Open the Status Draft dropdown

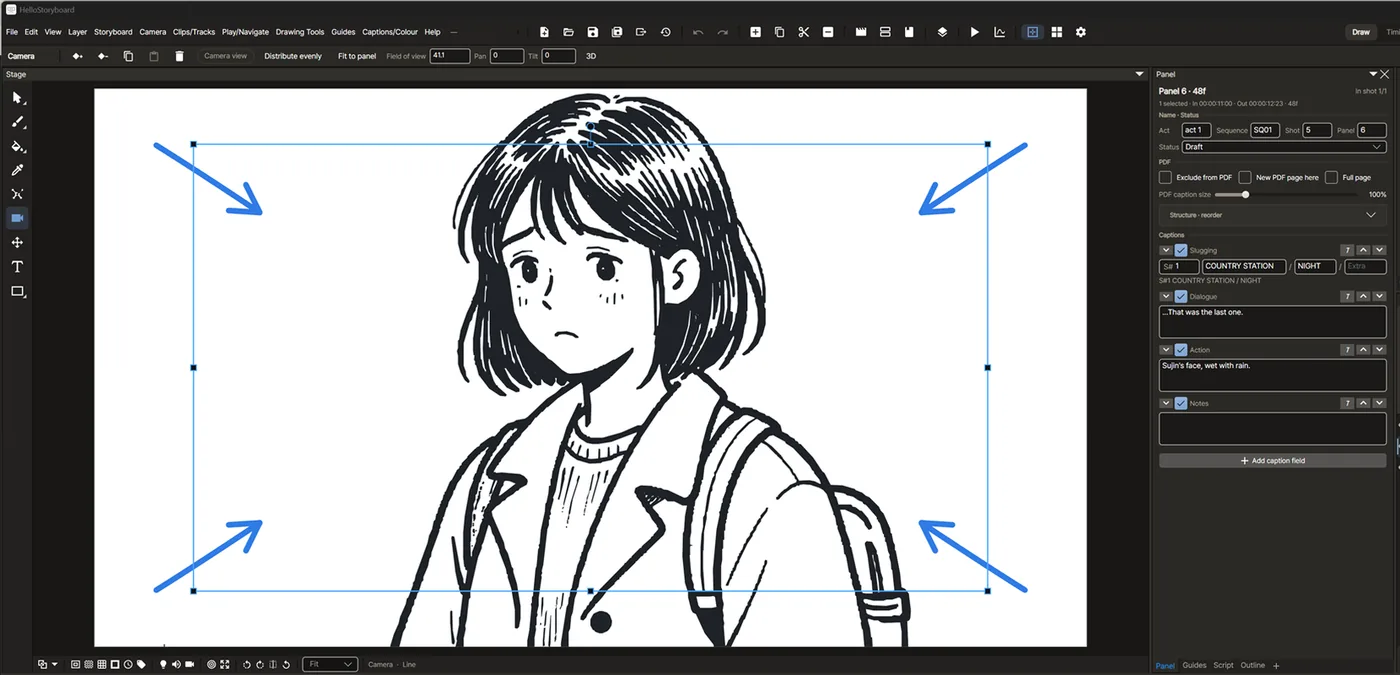tap(1284, 147)
